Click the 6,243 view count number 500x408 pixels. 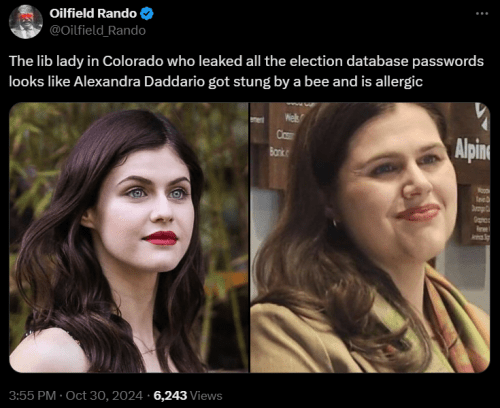[170, 396]
